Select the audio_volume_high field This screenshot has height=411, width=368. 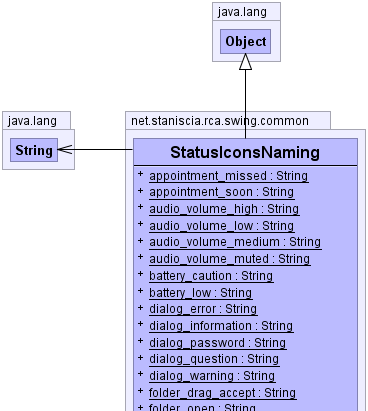[x=224, y=209]
